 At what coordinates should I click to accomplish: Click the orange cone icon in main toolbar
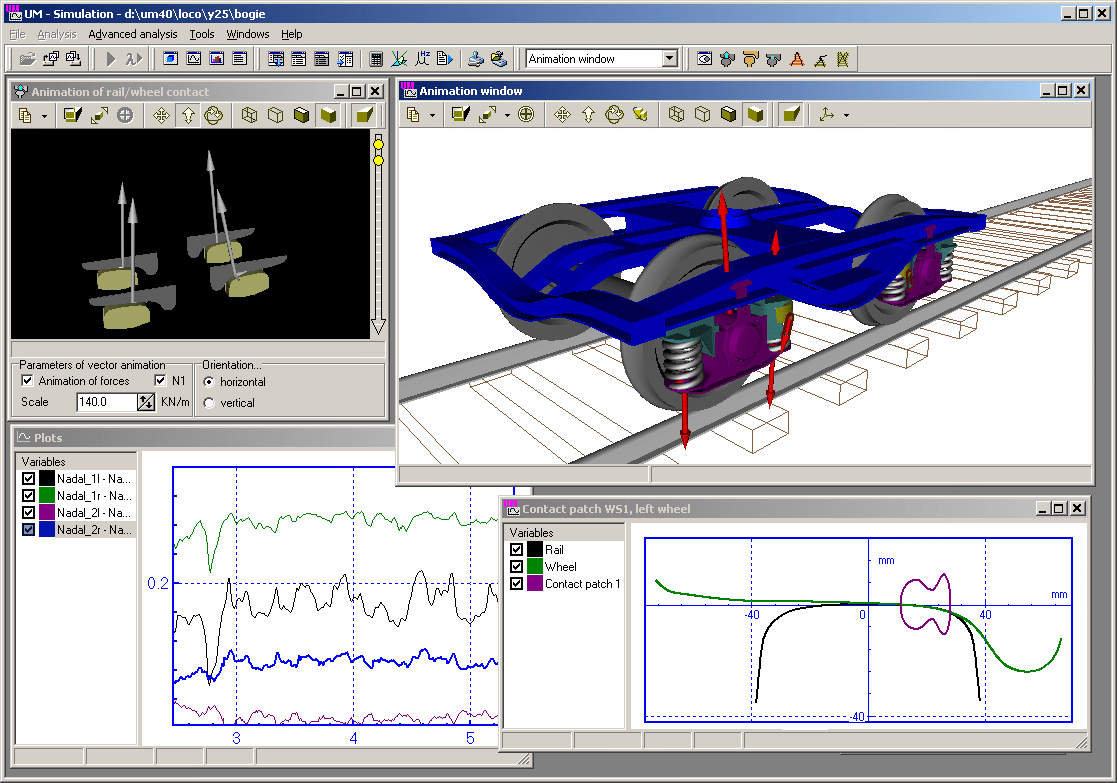point(797,59)
